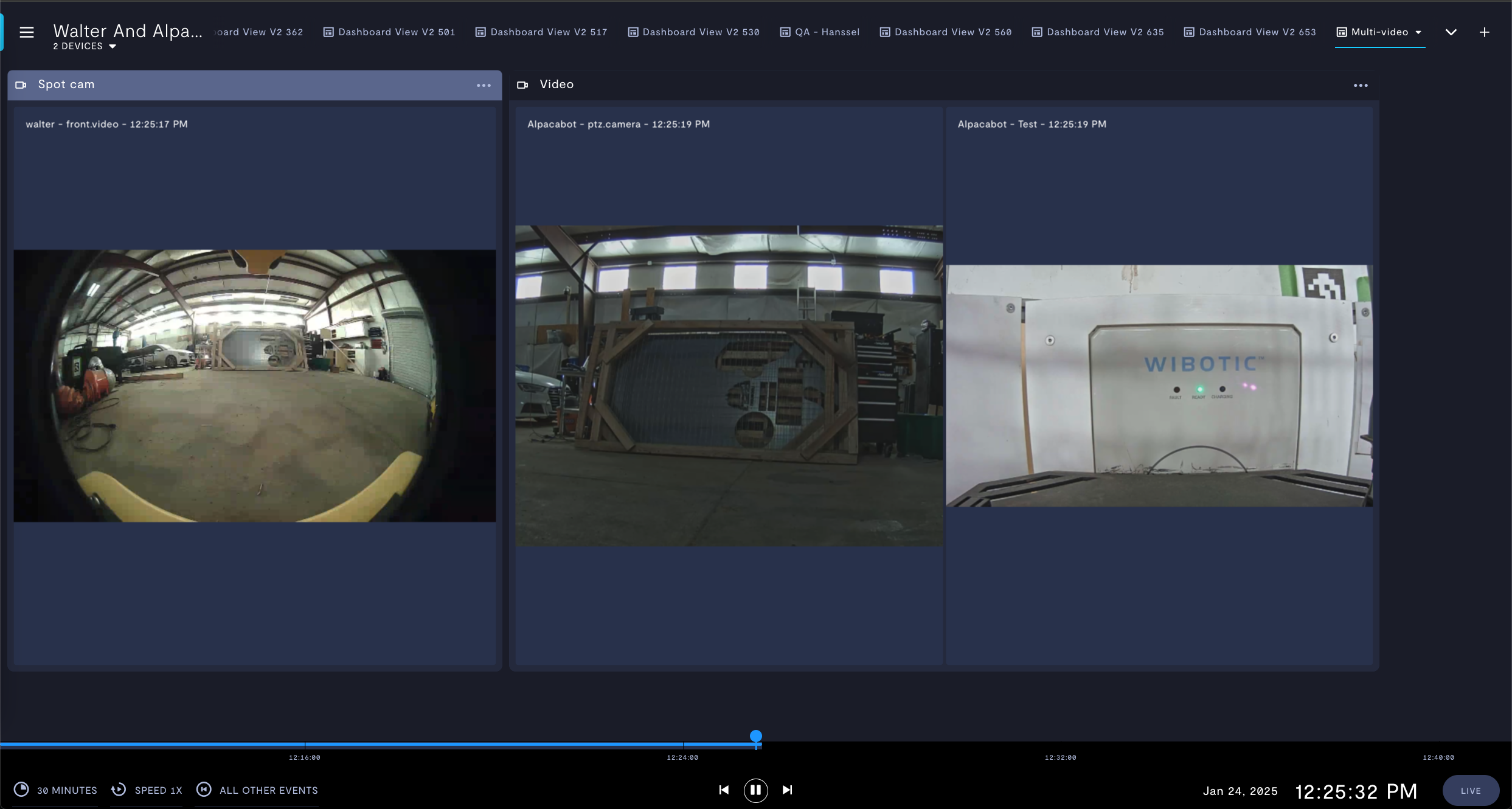
Task: Click walter front.video timestamp label
Action: [x=106, y=124]
